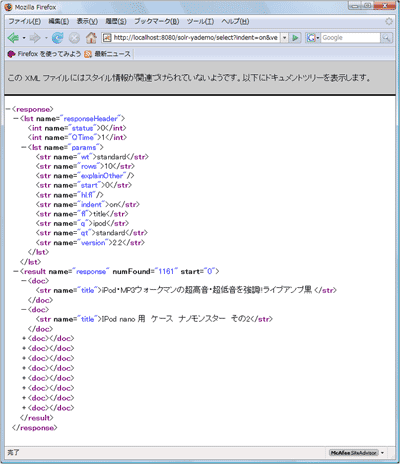The image size is (400, 464).
Task: Click the QTime int element line
Action: coord(77,137)
